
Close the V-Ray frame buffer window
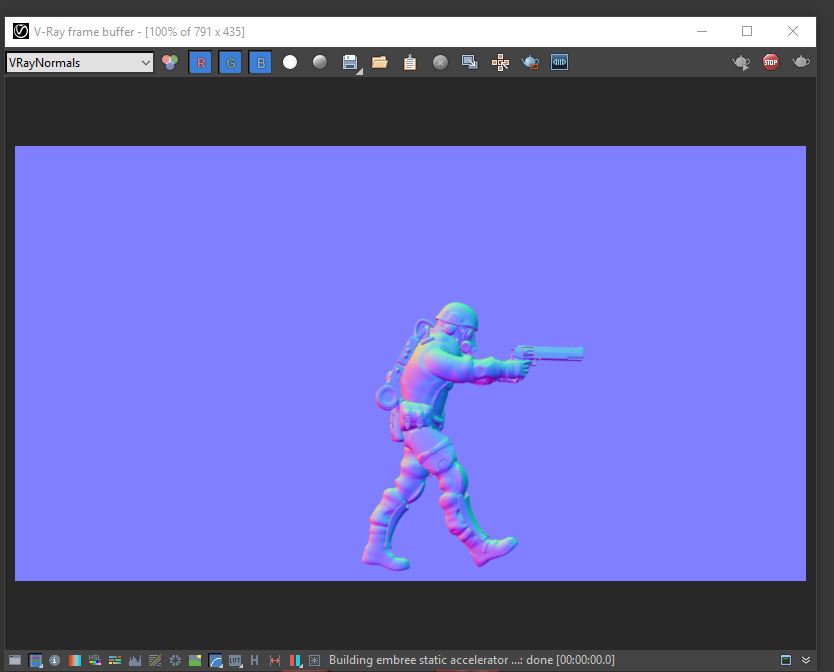pos(793,31)
